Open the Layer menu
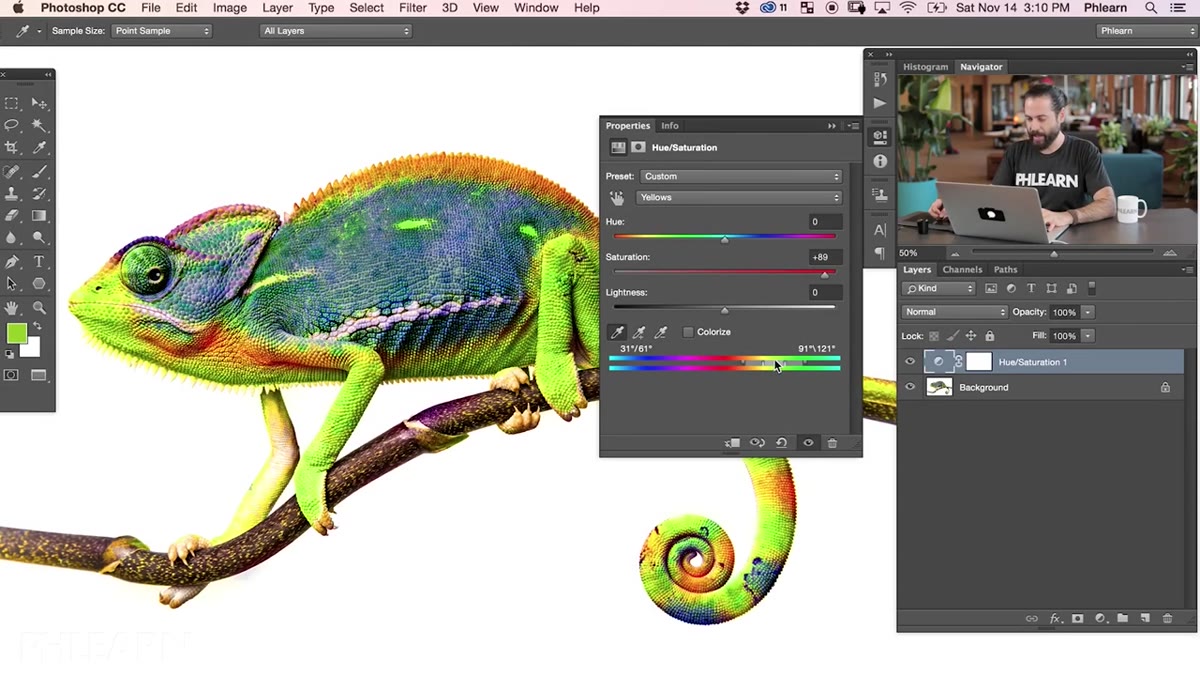 pyautogui.click(x=277, y=8)
